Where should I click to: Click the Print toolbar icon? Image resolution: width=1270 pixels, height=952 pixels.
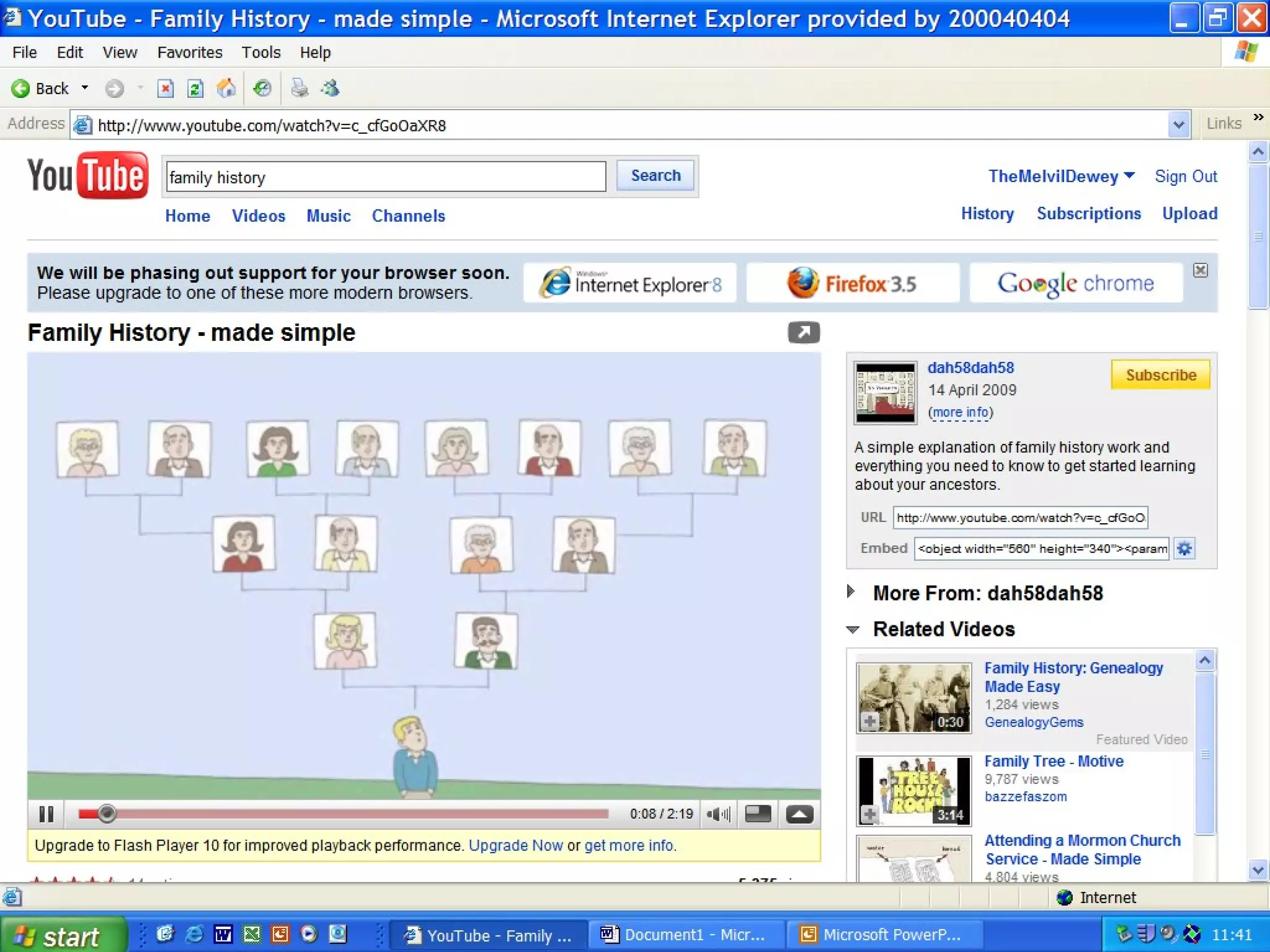point(300,89)
